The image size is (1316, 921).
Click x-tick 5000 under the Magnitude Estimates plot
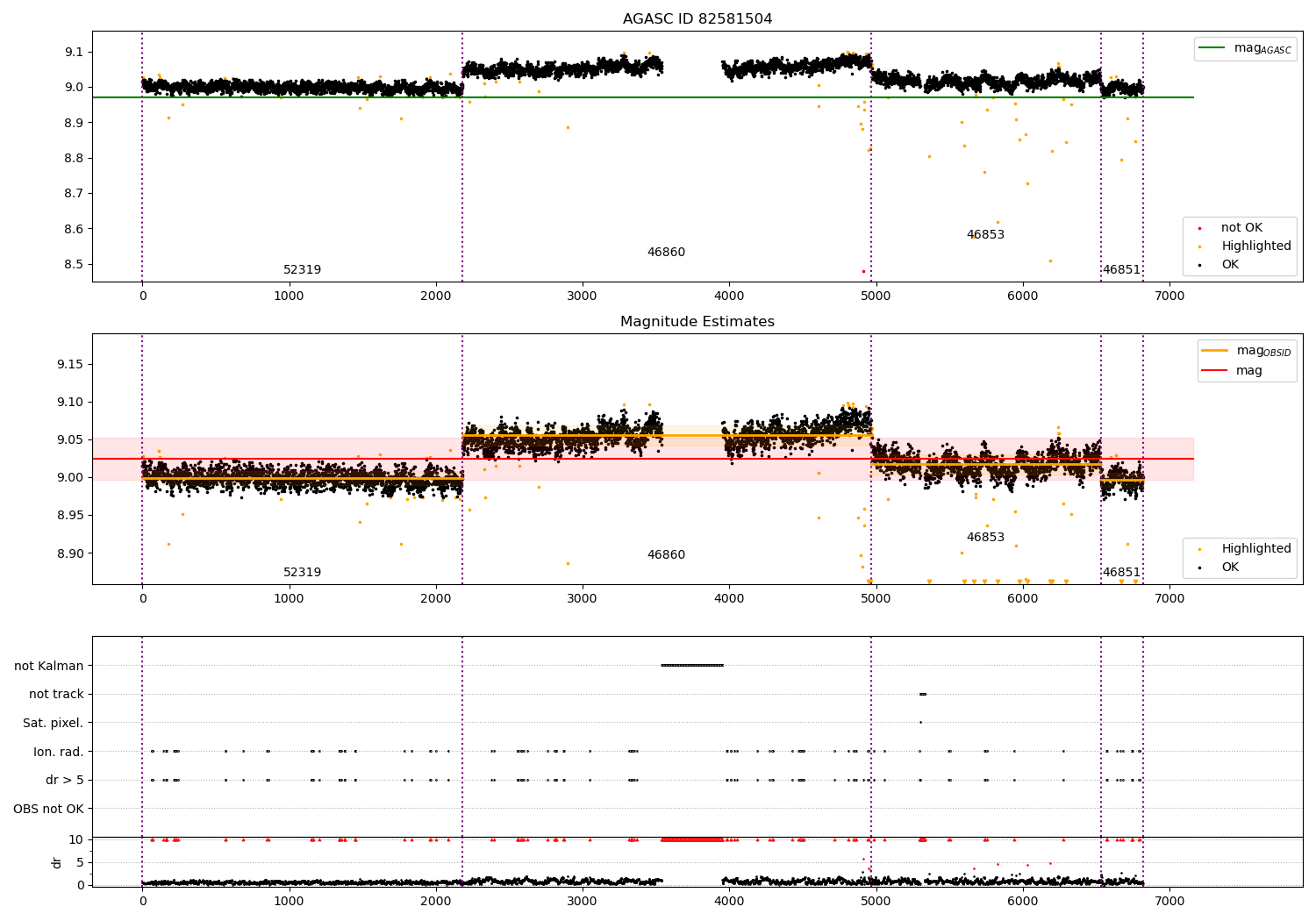click(x=876, y=599)
